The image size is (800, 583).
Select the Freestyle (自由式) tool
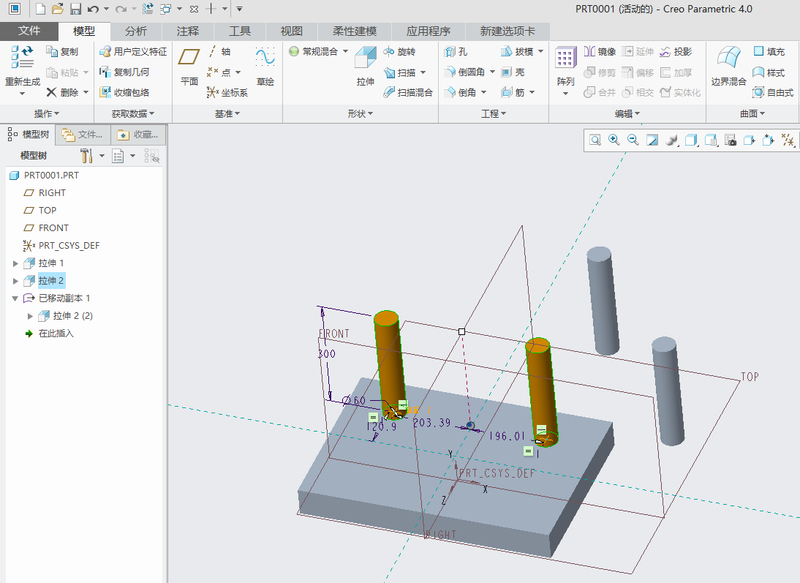click(773, 92)
